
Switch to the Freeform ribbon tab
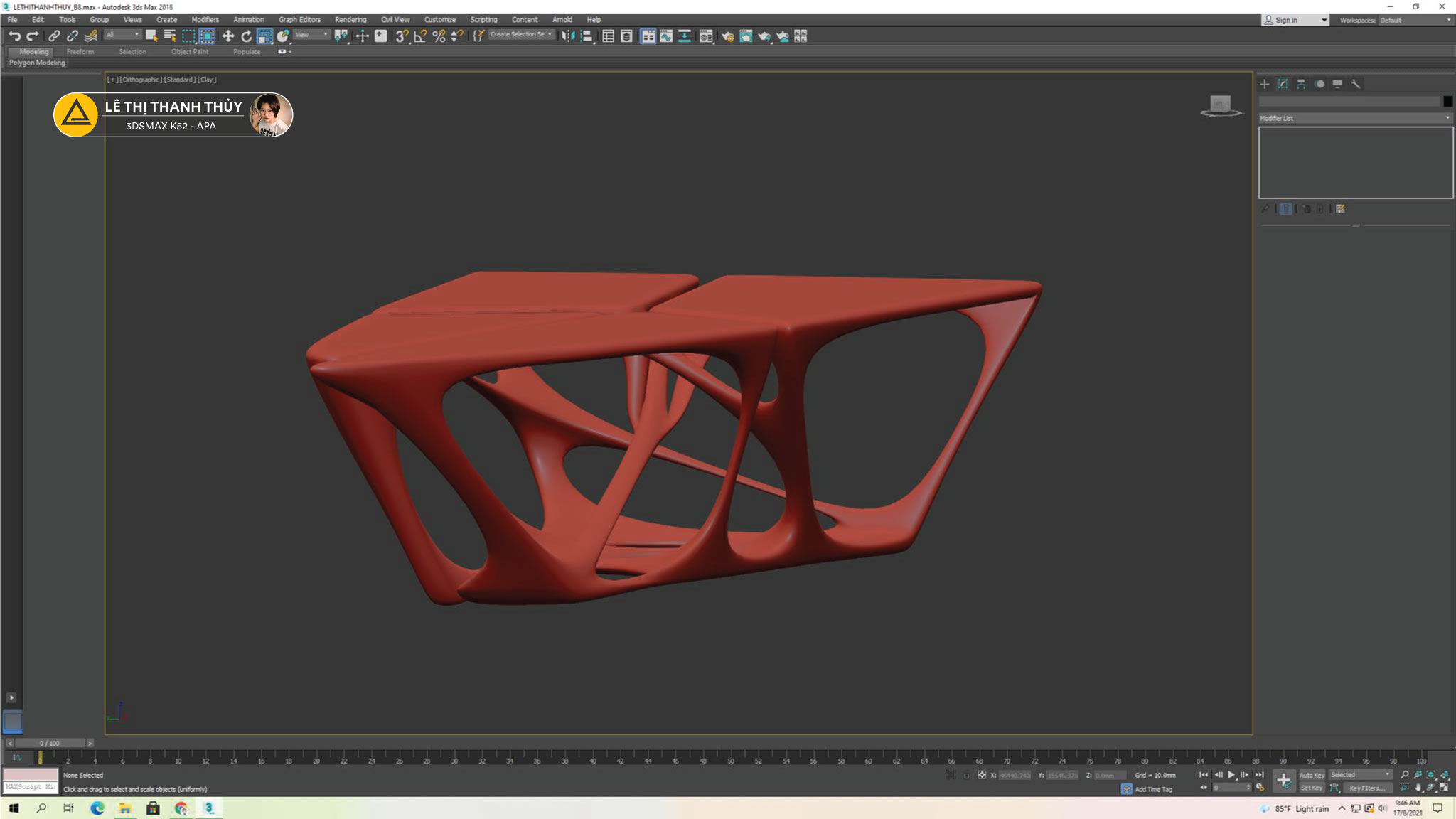coord(80,52)
